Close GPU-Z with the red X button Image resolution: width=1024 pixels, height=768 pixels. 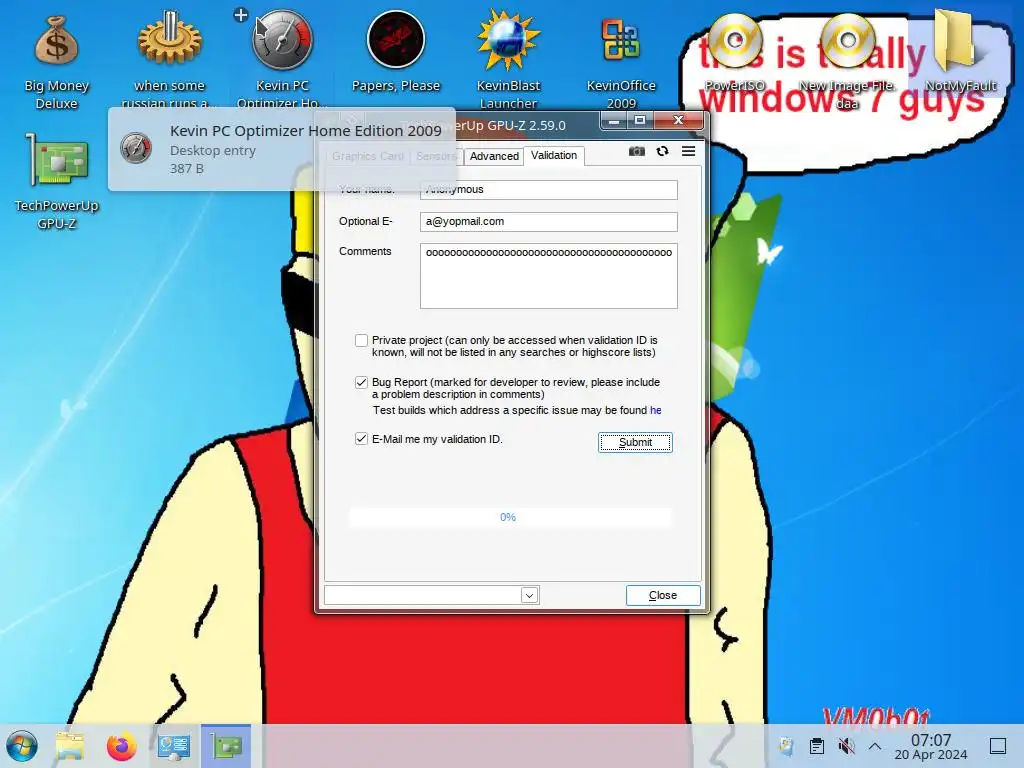tap(679, 120)
